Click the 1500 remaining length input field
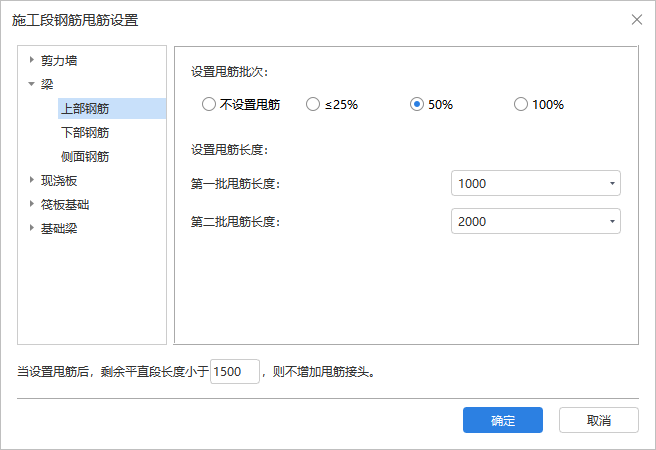The width and height of the screenshot is (656, 450). point(235,371)
